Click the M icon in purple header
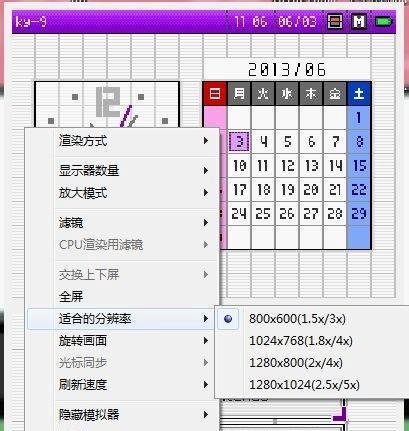The width and height of the screenshot is (409, 431). (359, 22)
